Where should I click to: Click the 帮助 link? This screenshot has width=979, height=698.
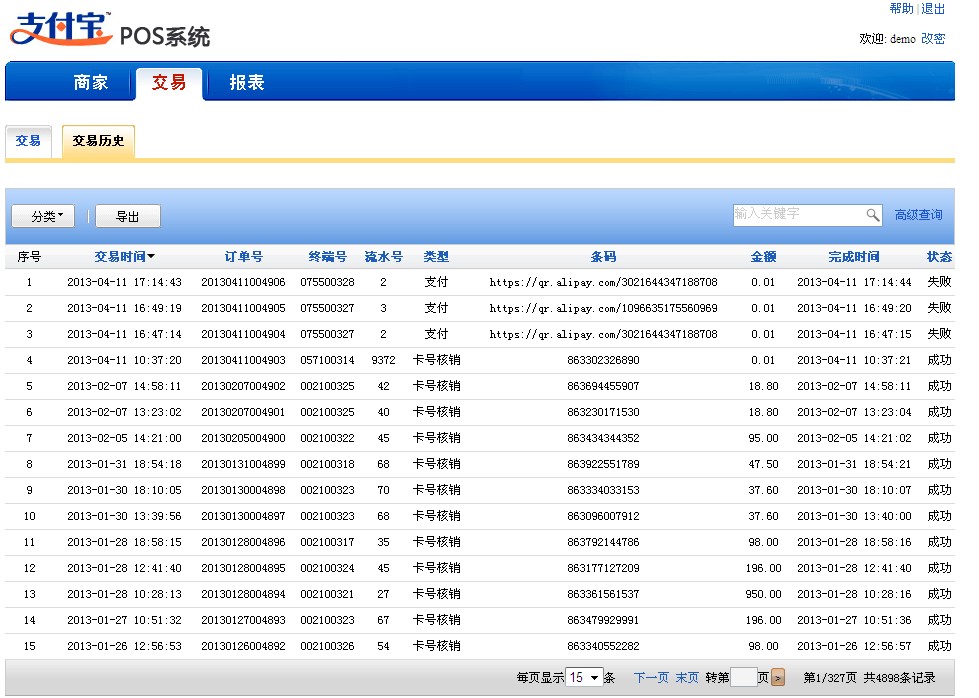(901, 9)
